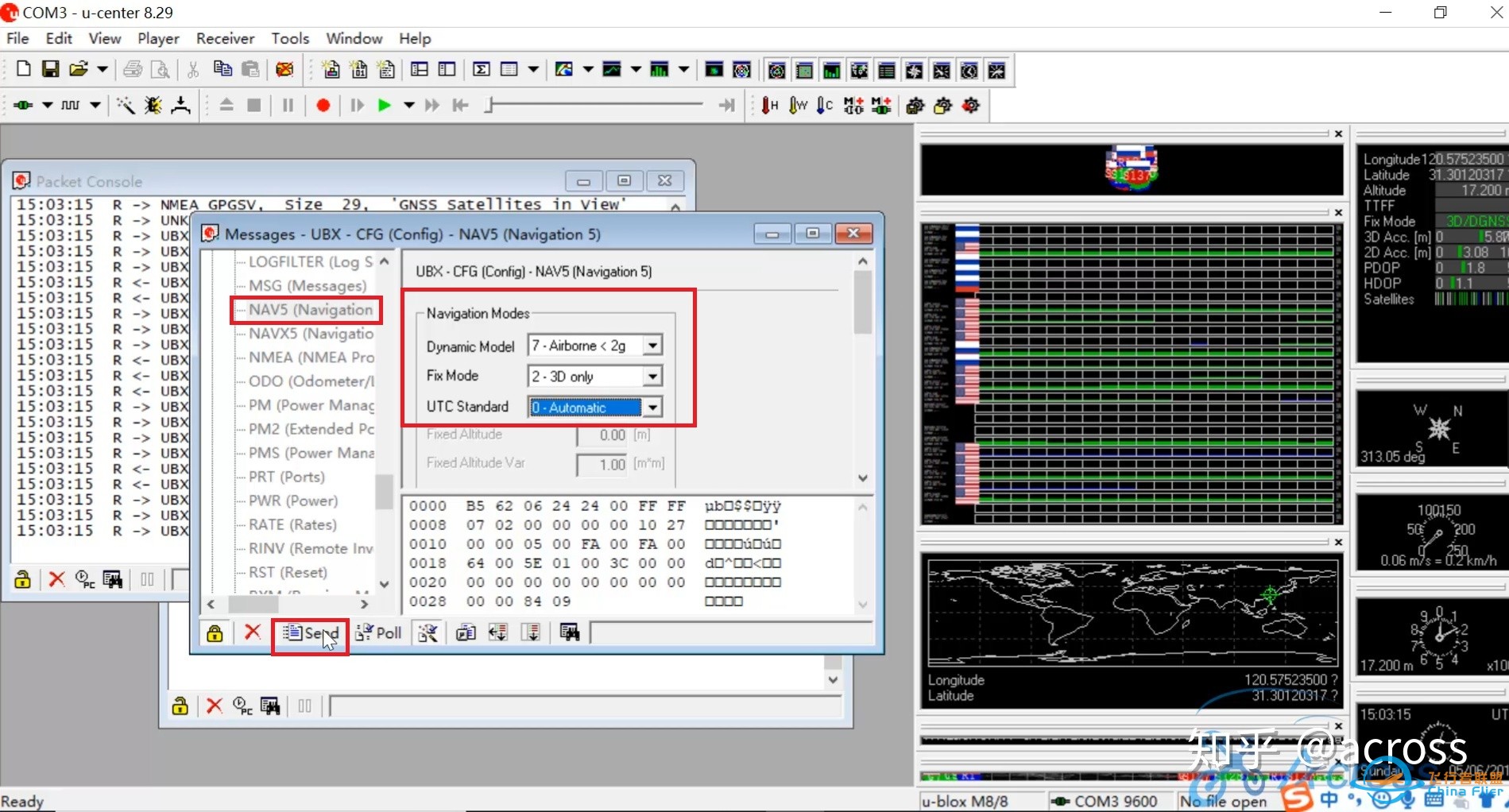The width and height of the screenshot is (1509, 812).
Task: Click the Stop button in the player toolbar
Action: click(254, 105)
